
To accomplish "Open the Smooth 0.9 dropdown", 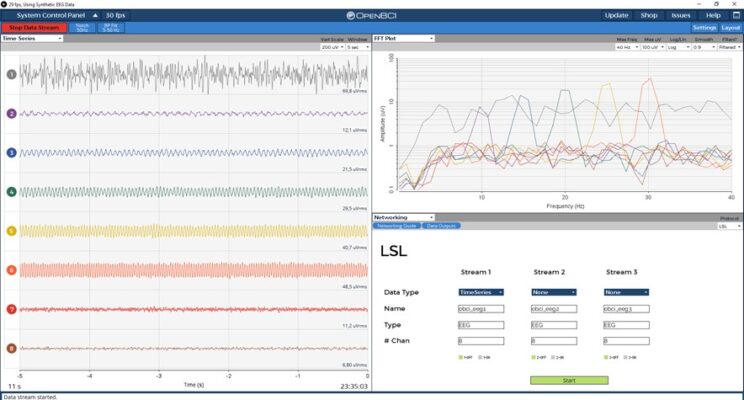I will (x=704, y=47).
